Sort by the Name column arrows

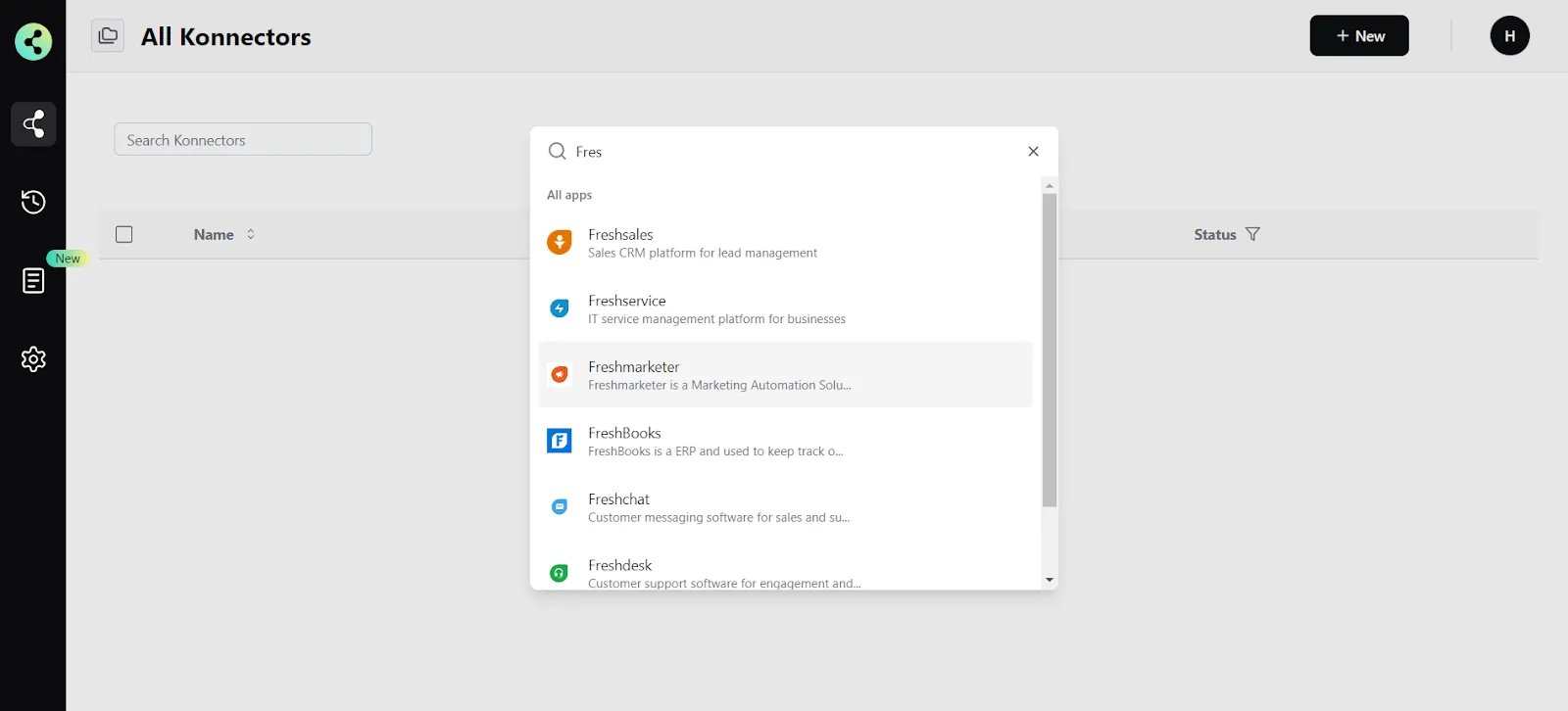click(251, 234)
